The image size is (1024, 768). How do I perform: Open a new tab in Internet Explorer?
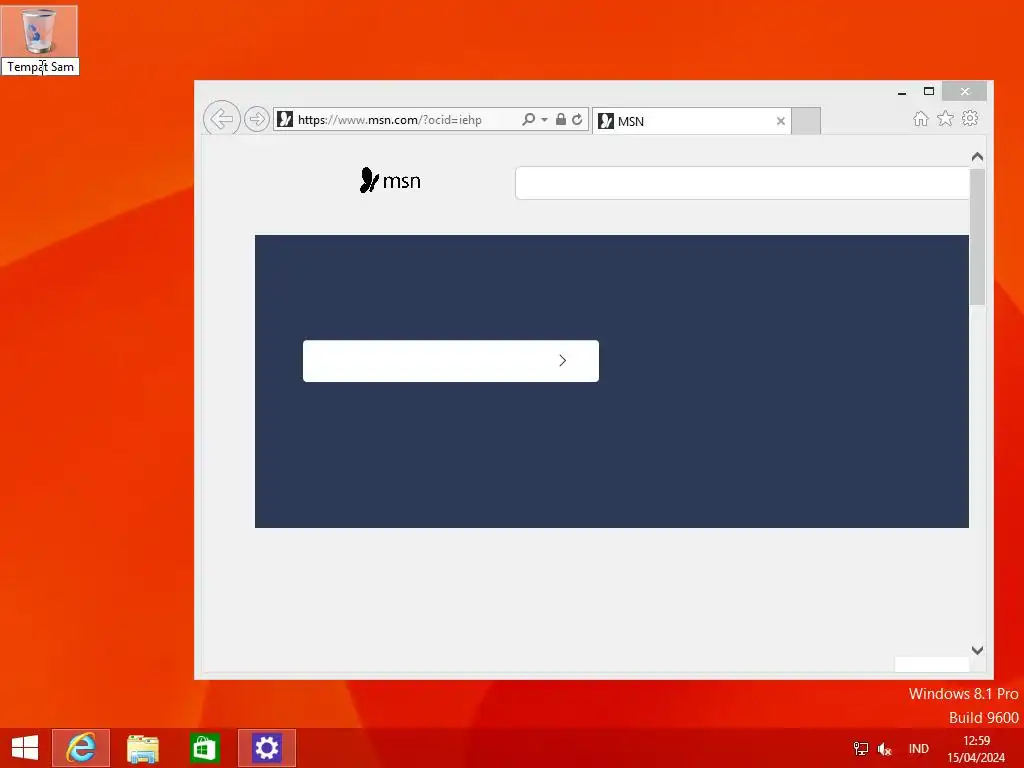click(806, 121)
